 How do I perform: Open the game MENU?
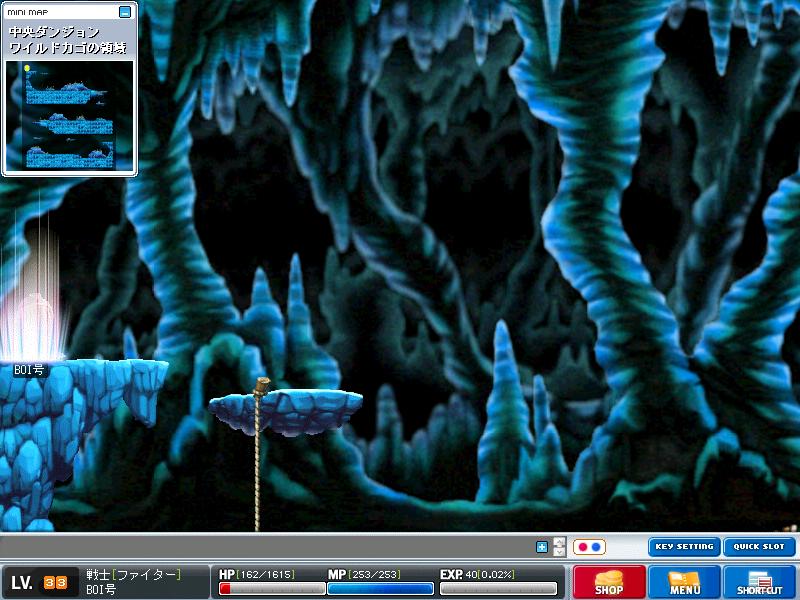click(x=684, y=582)
